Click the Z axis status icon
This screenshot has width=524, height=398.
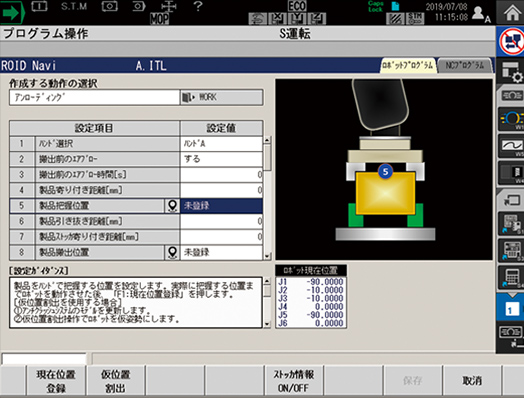click(317, 19)
